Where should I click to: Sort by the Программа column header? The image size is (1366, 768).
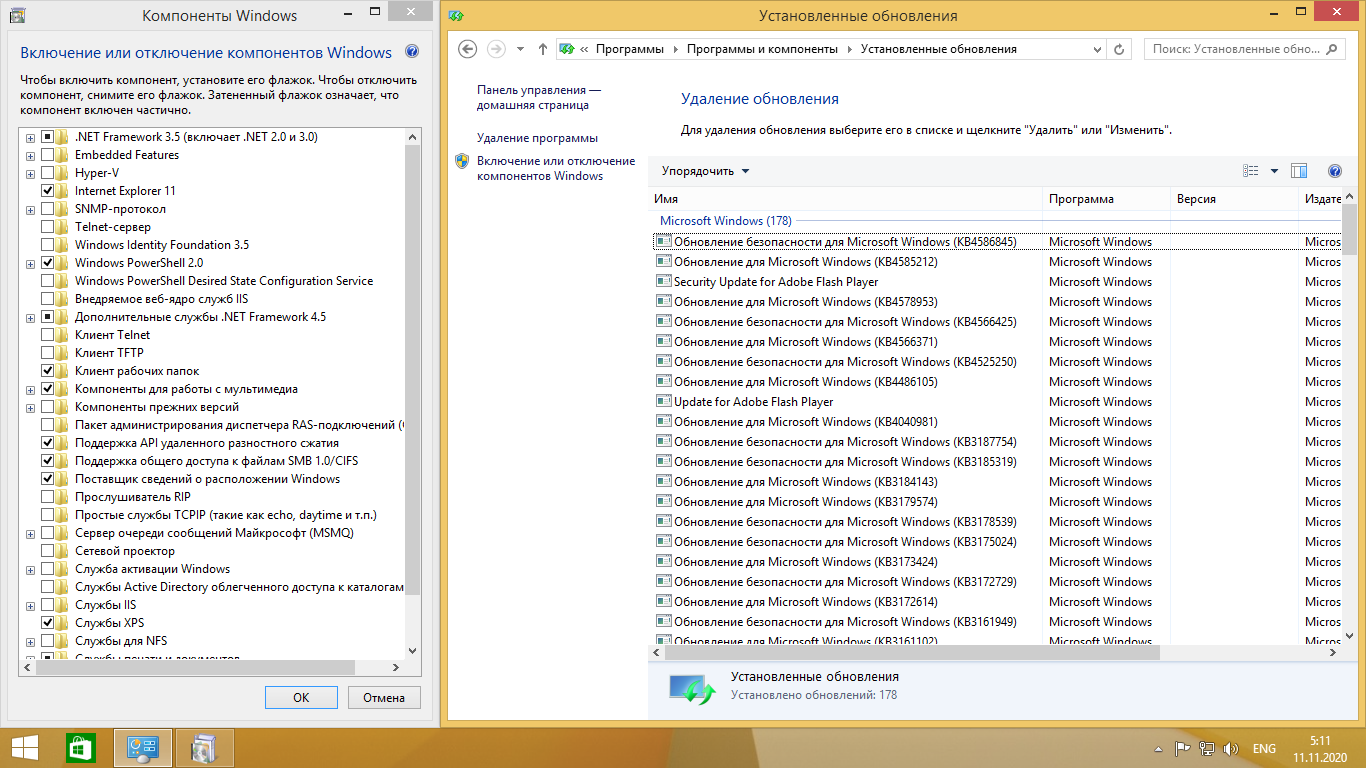click(1106, 199)
